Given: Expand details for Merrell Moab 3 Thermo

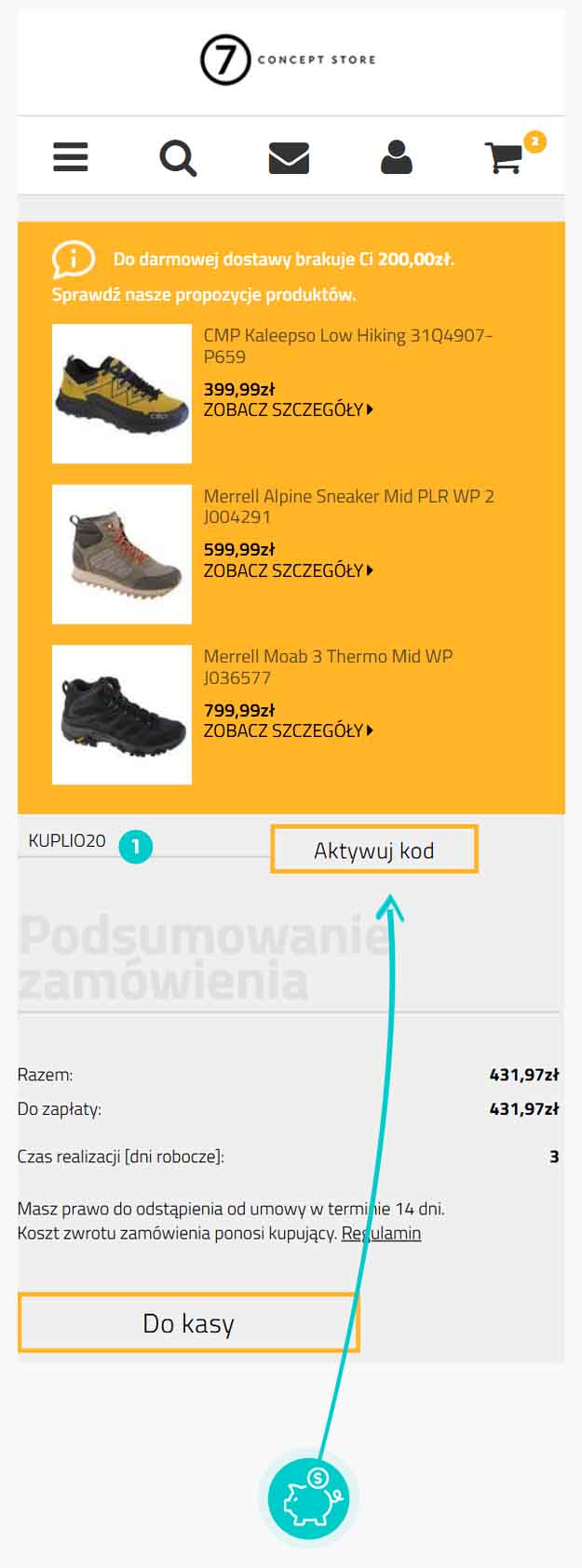Looking at the screenshot, I should [289, 730].
